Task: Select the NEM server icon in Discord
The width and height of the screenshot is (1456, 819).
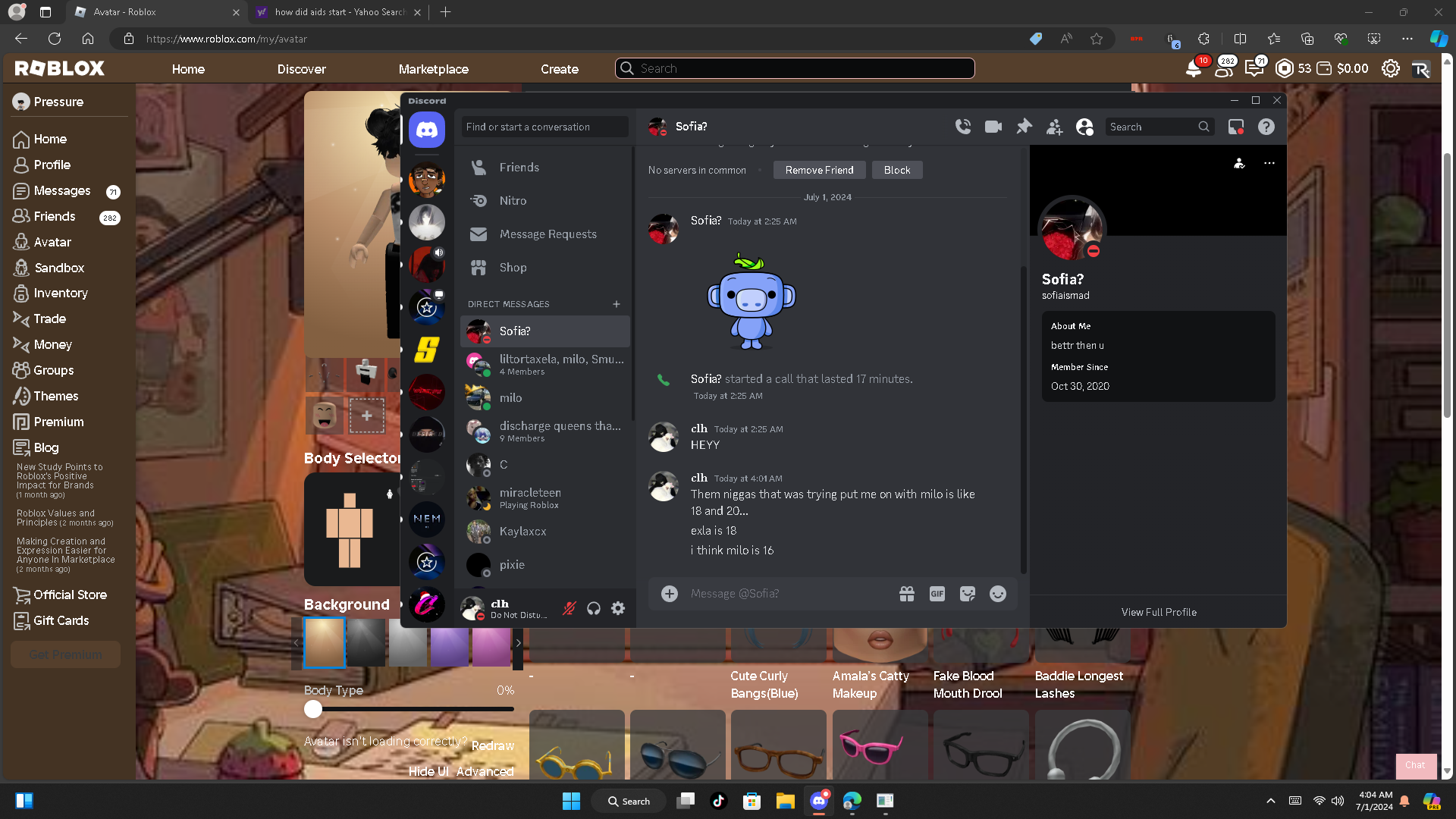Action: pyautogui.click(x=427, y=519)
